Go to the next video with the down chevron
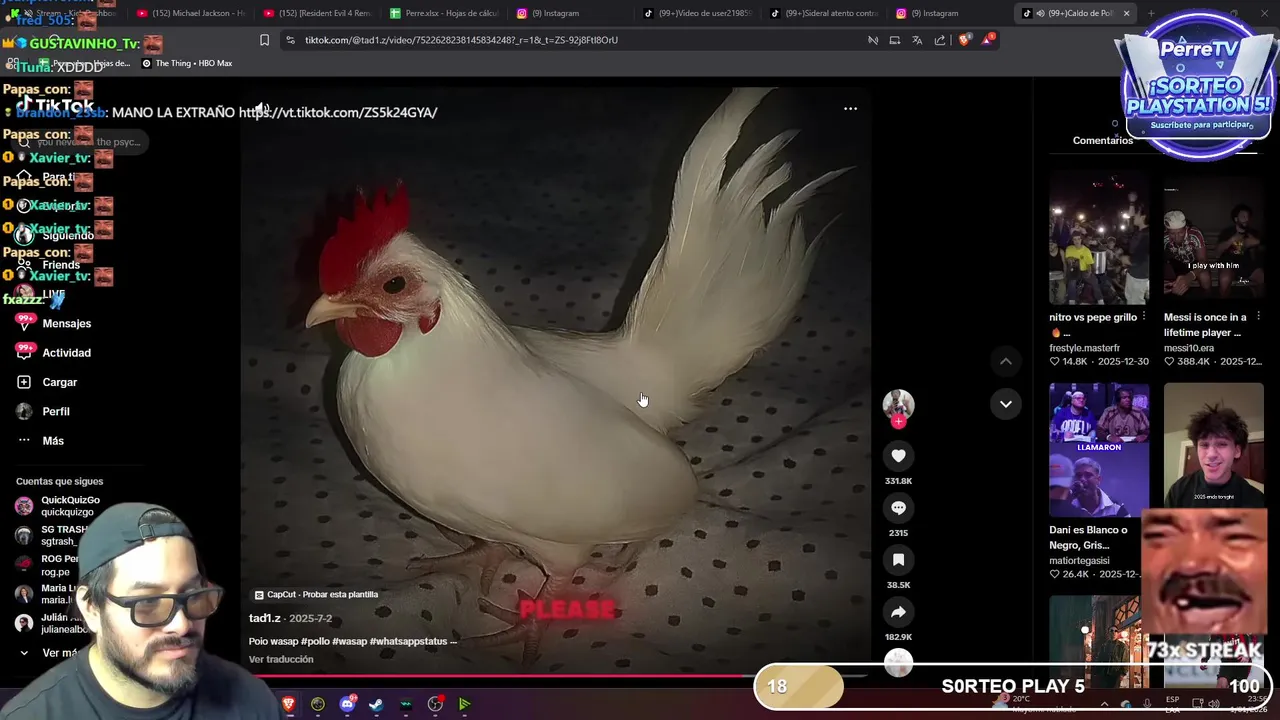This screenshot has height=720, width=1280. coord(1006,404)
